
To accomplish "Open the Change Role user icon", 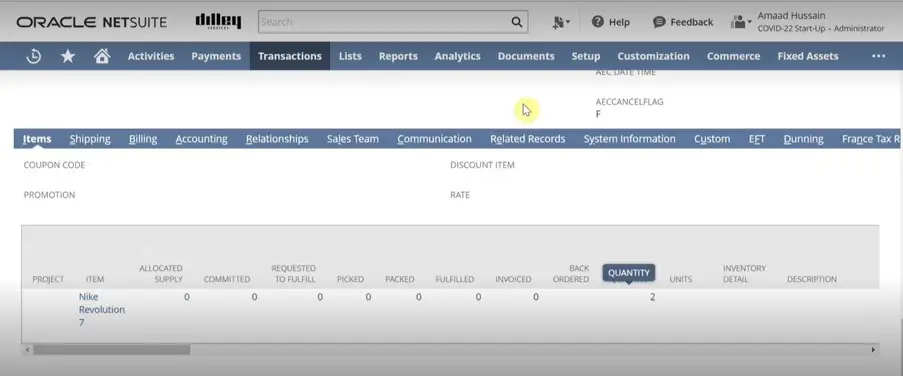I will [741, 22].
